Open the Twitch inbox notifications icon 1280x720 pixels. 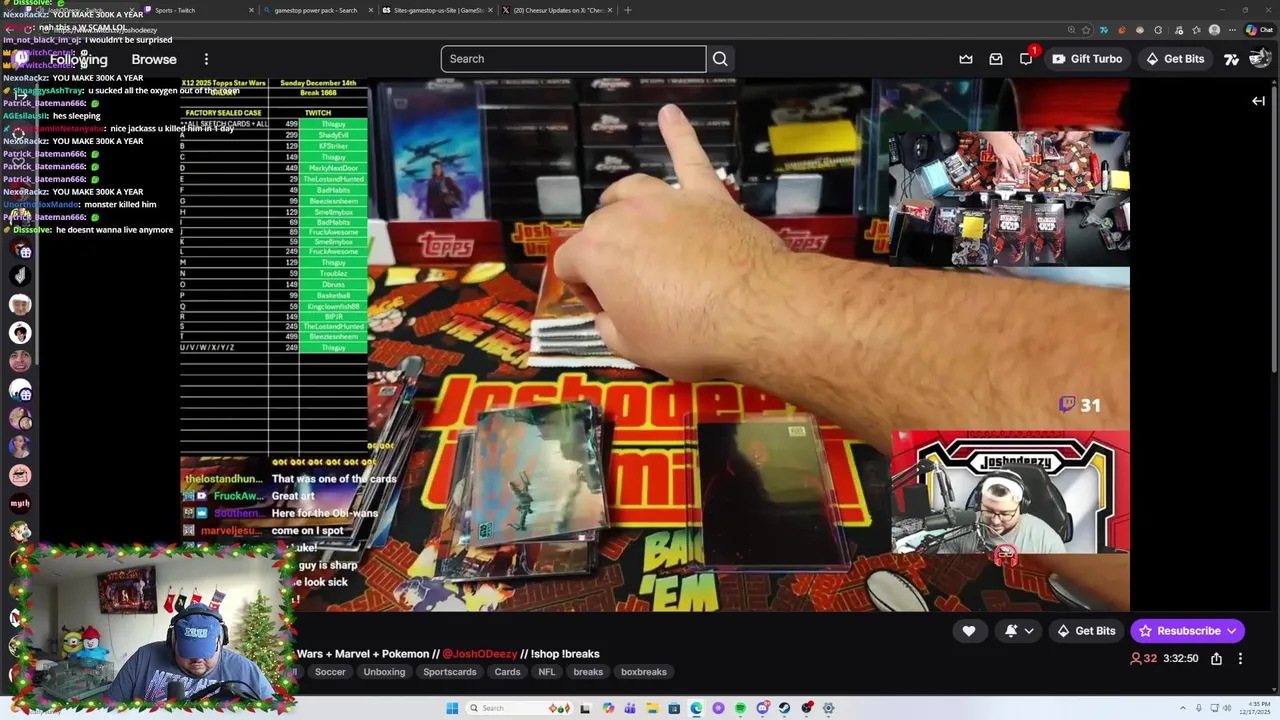pyautogui.click(x=996, y=59)
